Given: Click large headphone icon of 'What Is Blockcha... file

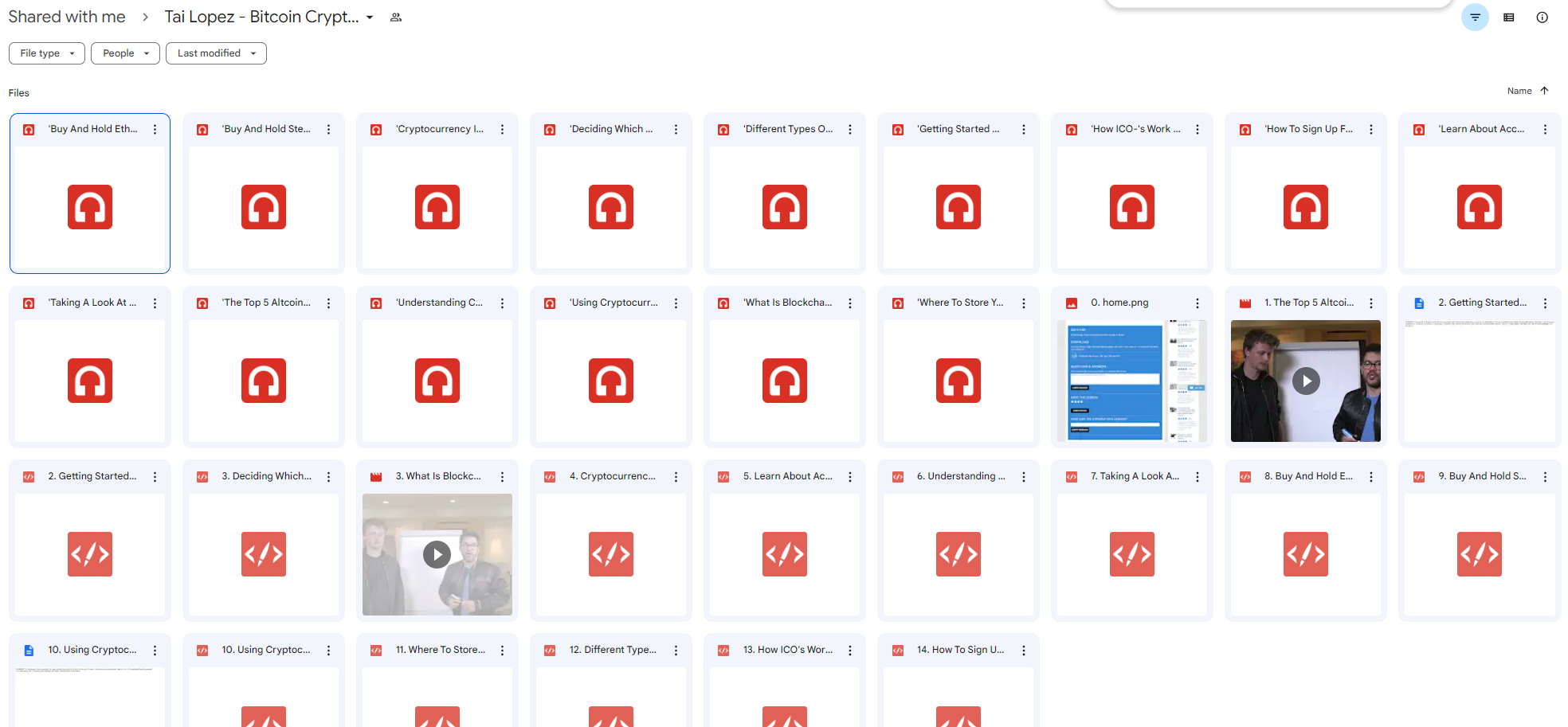Looking at the screenshot, I should pos(785,381).
